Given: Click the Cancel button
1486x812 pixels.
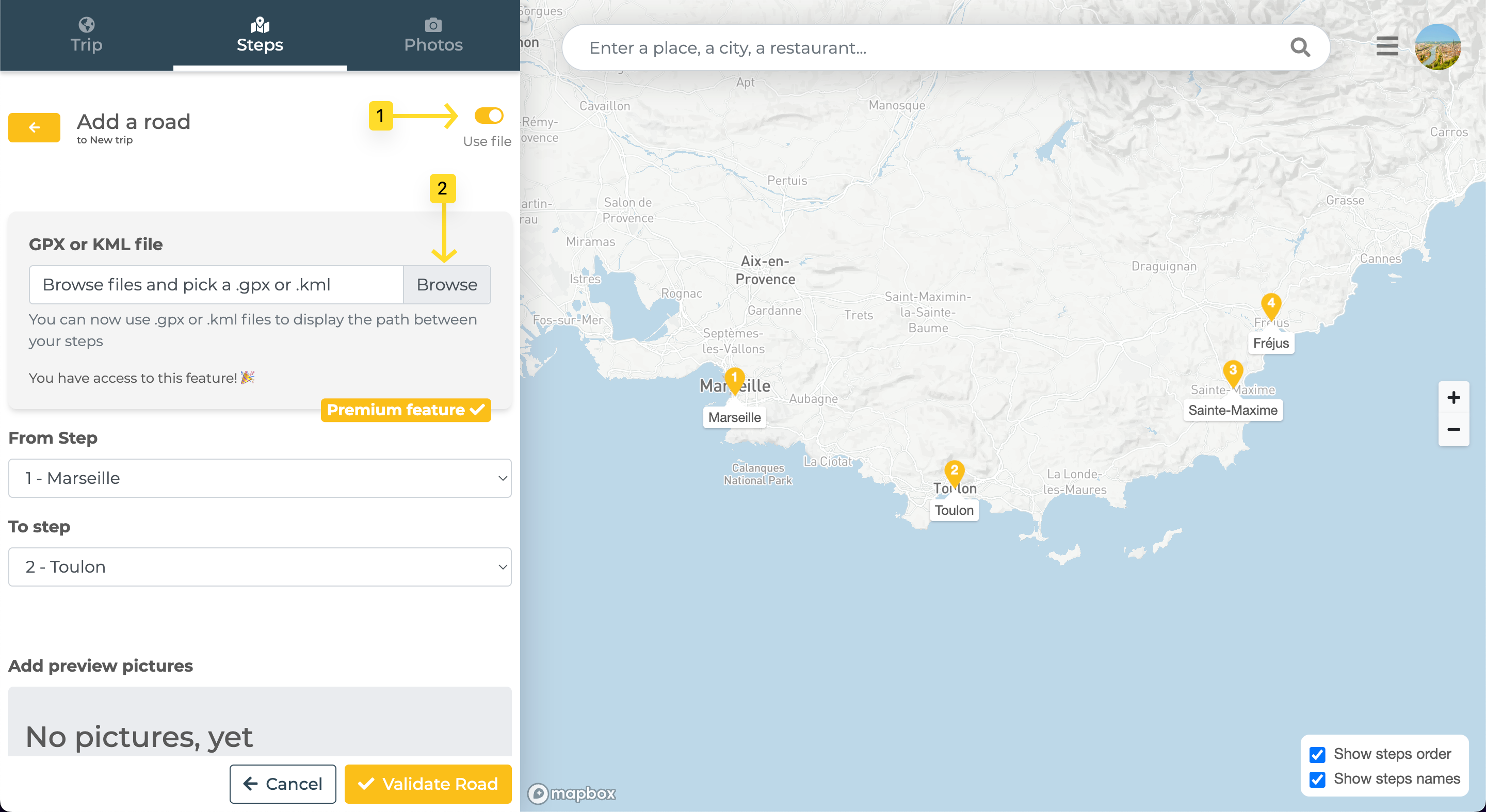Looking at the screenshot, I should click(x=283, y=784).
